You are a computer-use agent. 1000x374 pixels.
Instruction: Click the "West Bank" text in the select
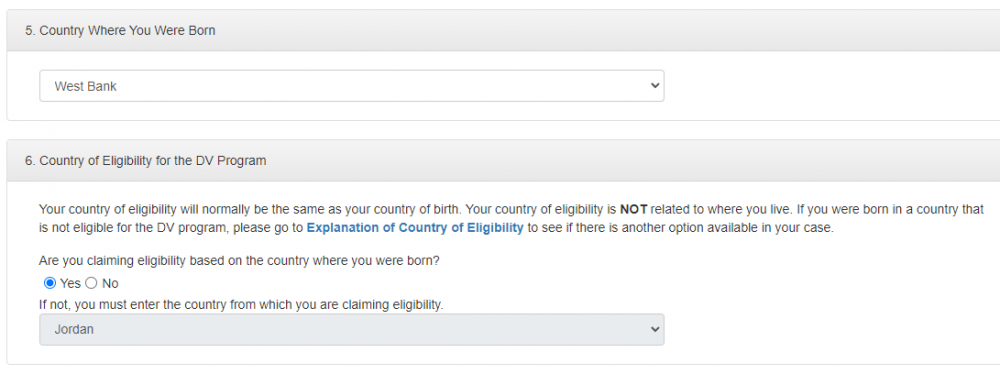(x=85, y=86)
